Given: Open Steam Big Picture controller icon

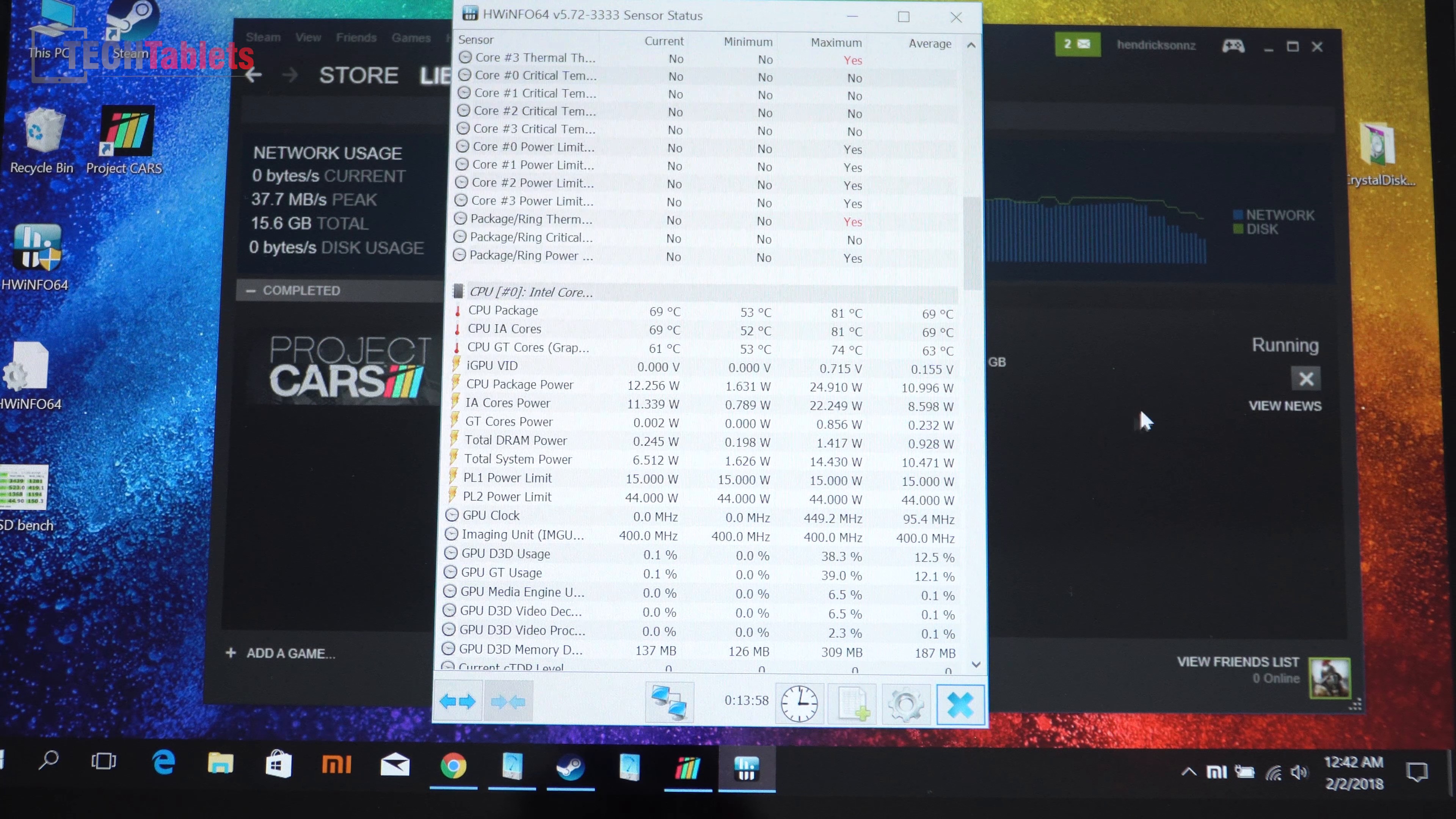Looking at the screenshot, I should [1233, 46].
